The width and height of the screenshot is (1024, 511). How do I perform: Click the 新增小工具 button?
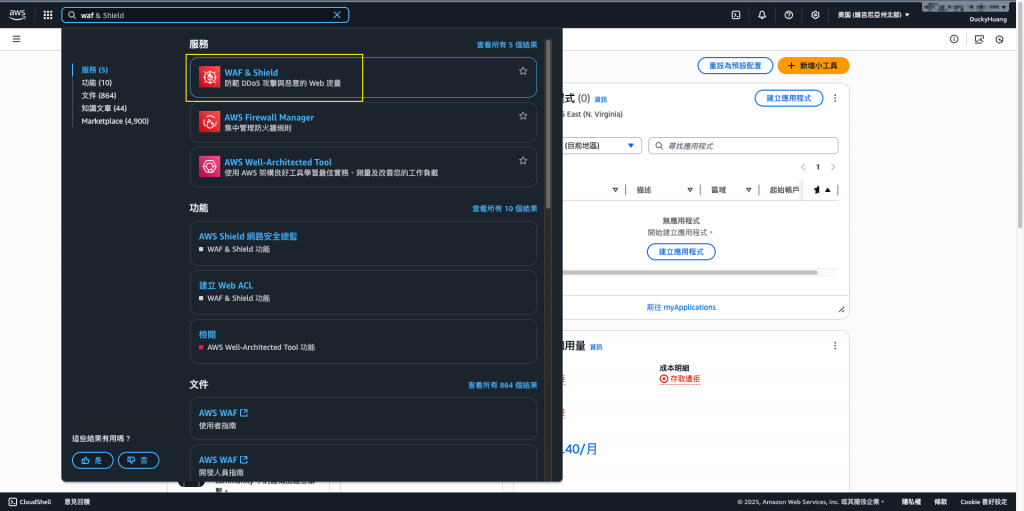point(813,65)
